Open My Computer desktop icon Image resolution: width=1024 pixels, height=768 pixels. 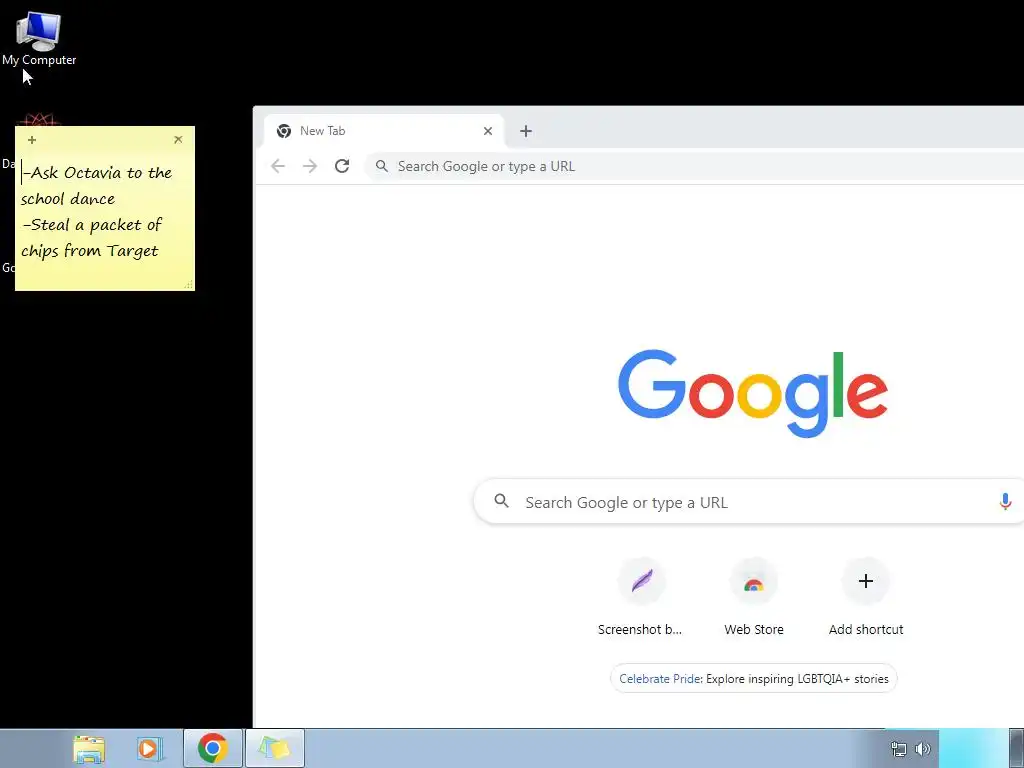[x=39, y=38]
